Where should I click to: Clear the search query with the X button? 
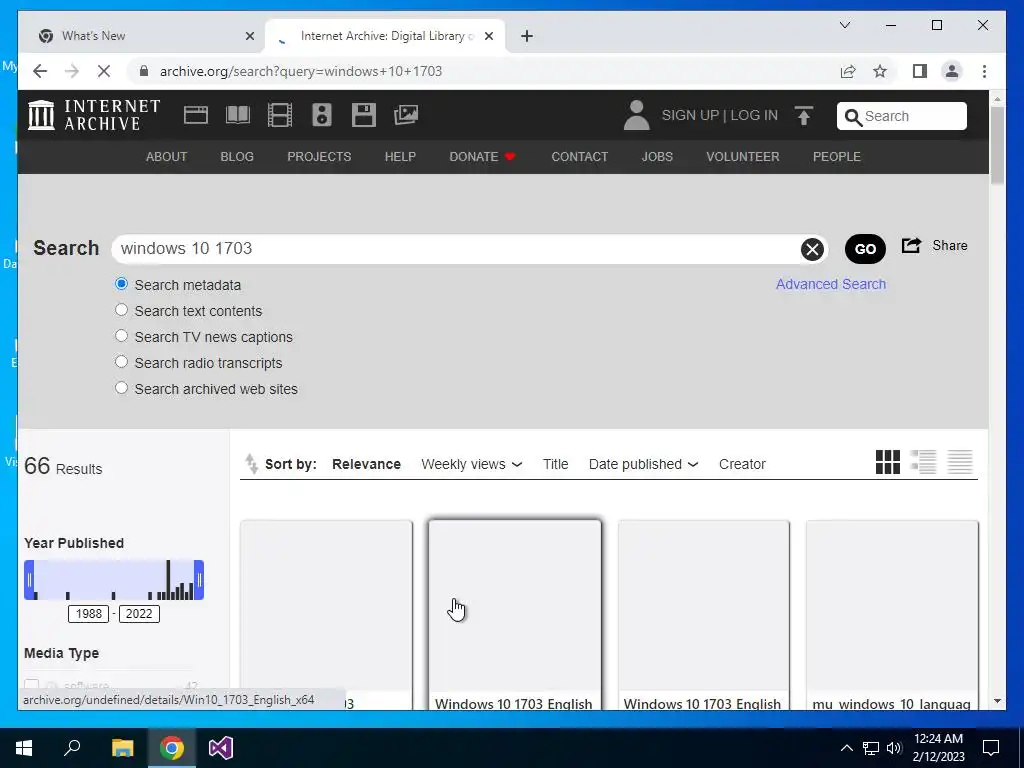tap(812, 249)
